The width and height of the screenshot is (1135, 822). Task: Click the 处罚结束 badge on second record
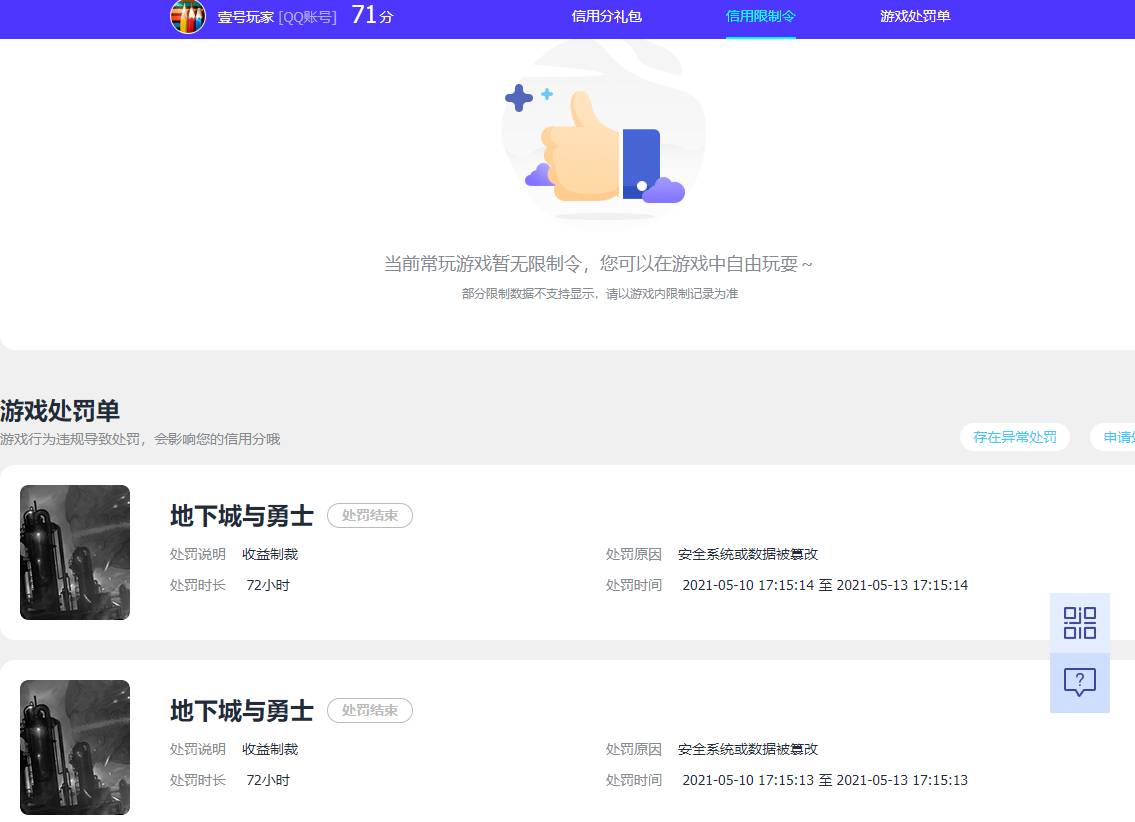coord(369,710)
